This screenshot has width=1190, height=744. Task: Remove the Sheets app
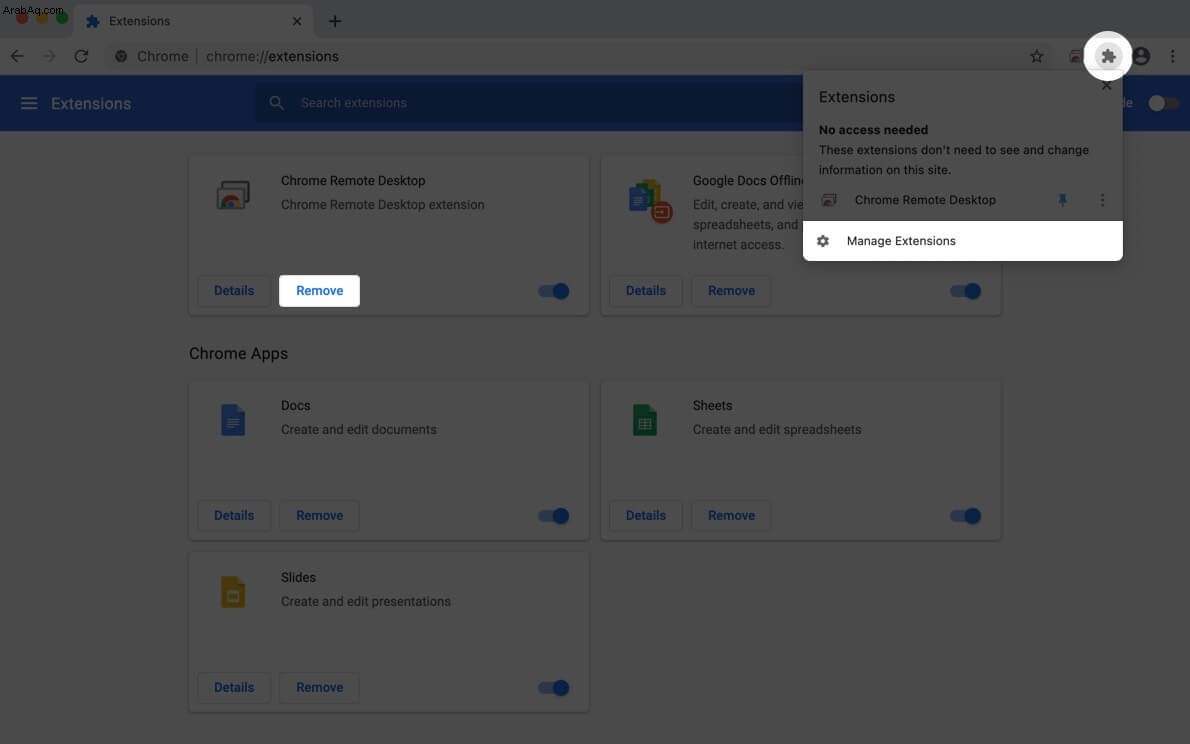pyautogui.click(x=732, y=515)
